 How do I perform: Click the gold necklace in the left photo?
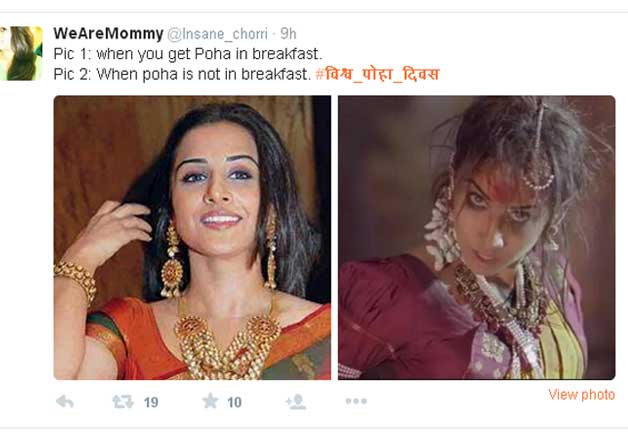[x=227, y=346]
